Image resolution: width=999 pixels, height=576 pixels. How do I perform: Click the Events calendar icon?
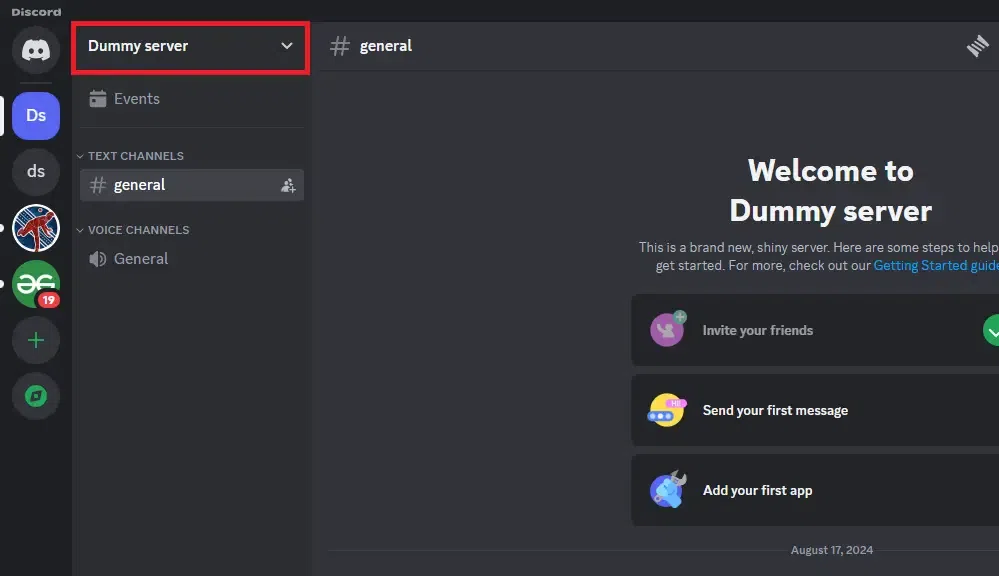pyautogui.click(x=97, y=99)
